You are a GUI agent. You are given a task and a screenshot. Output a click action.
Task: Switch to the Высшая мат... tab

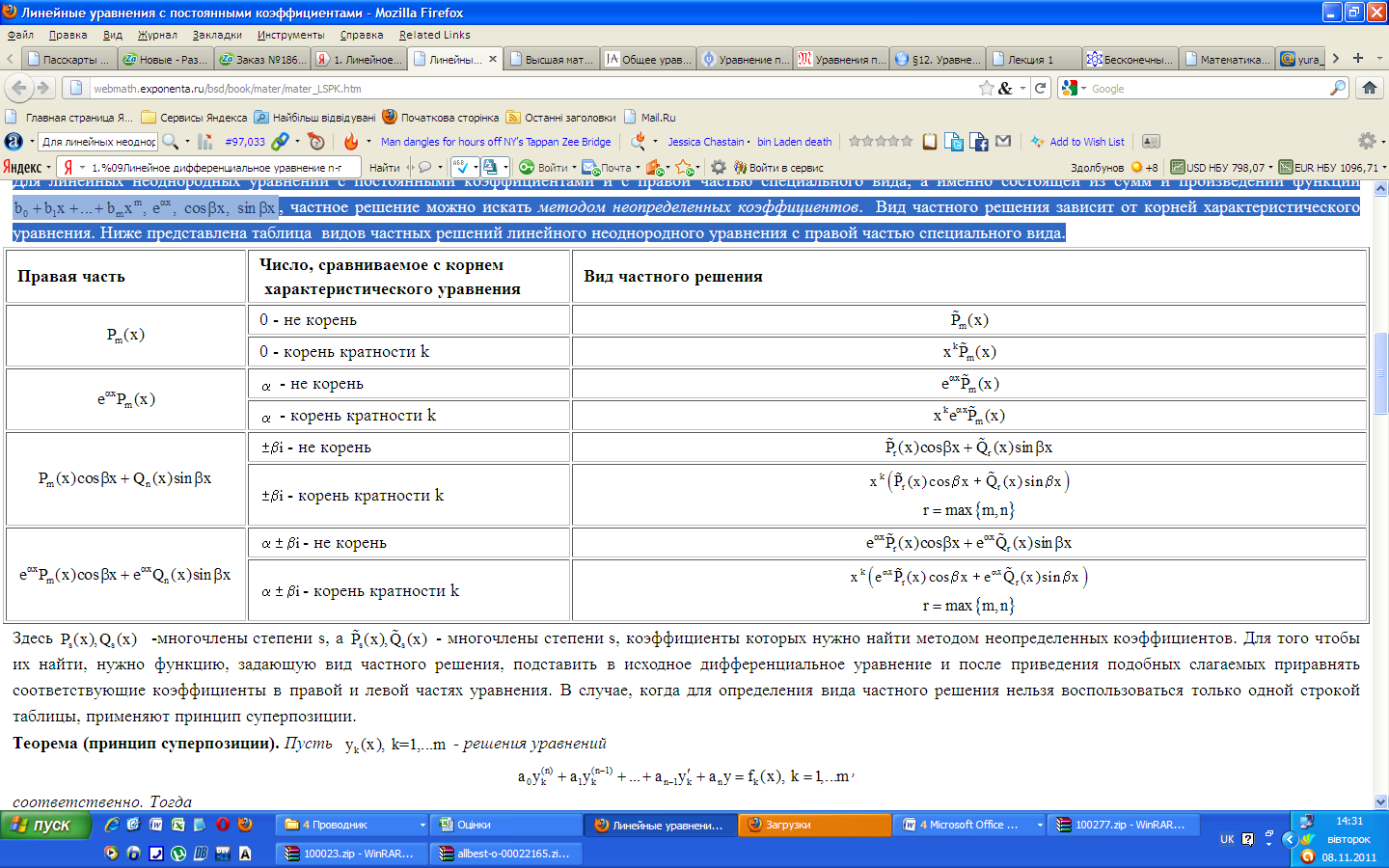(551, 59)
